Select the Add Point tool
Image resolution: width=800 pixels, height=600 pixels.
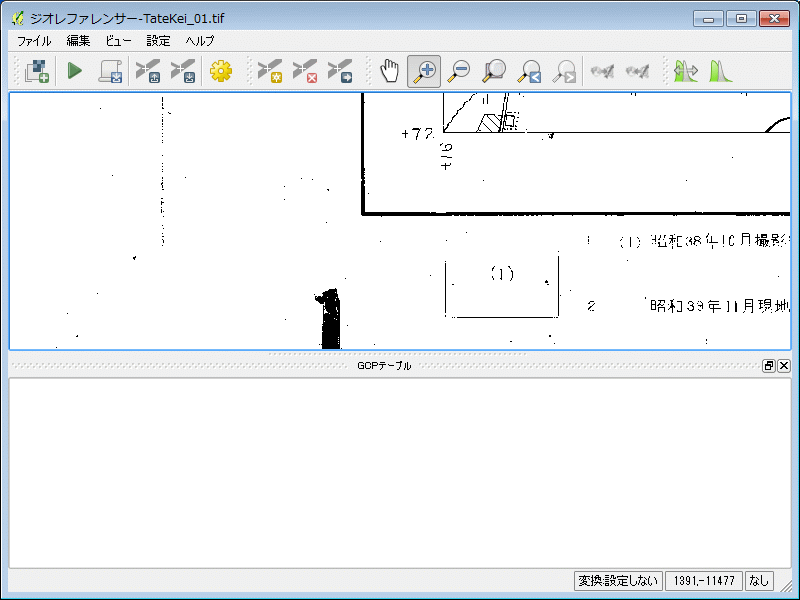(x=270, y=71)
